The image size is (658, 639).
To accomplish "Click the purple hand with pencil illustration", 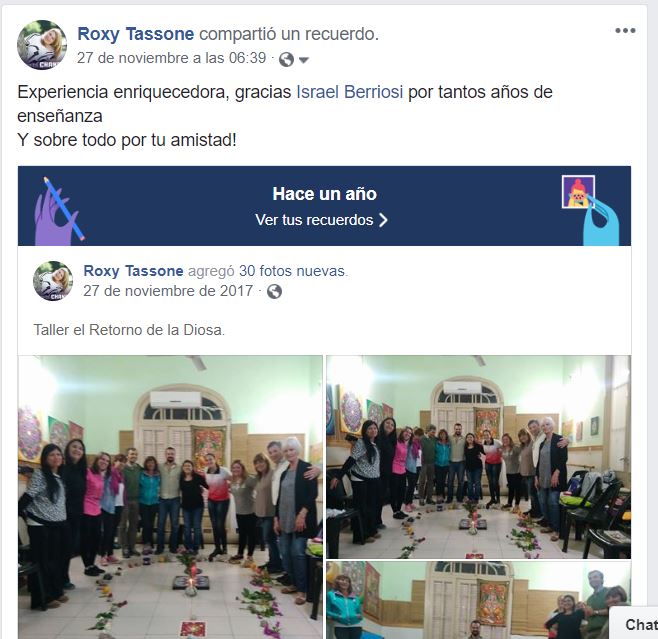I will point(58,211).
